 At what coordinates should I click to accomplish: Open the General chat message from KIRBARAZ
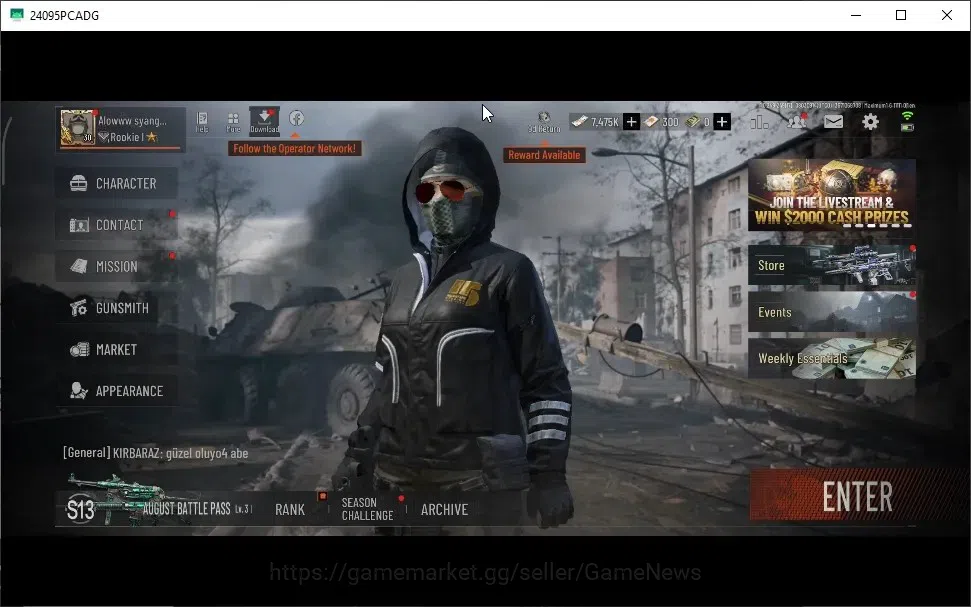(155, 453)
